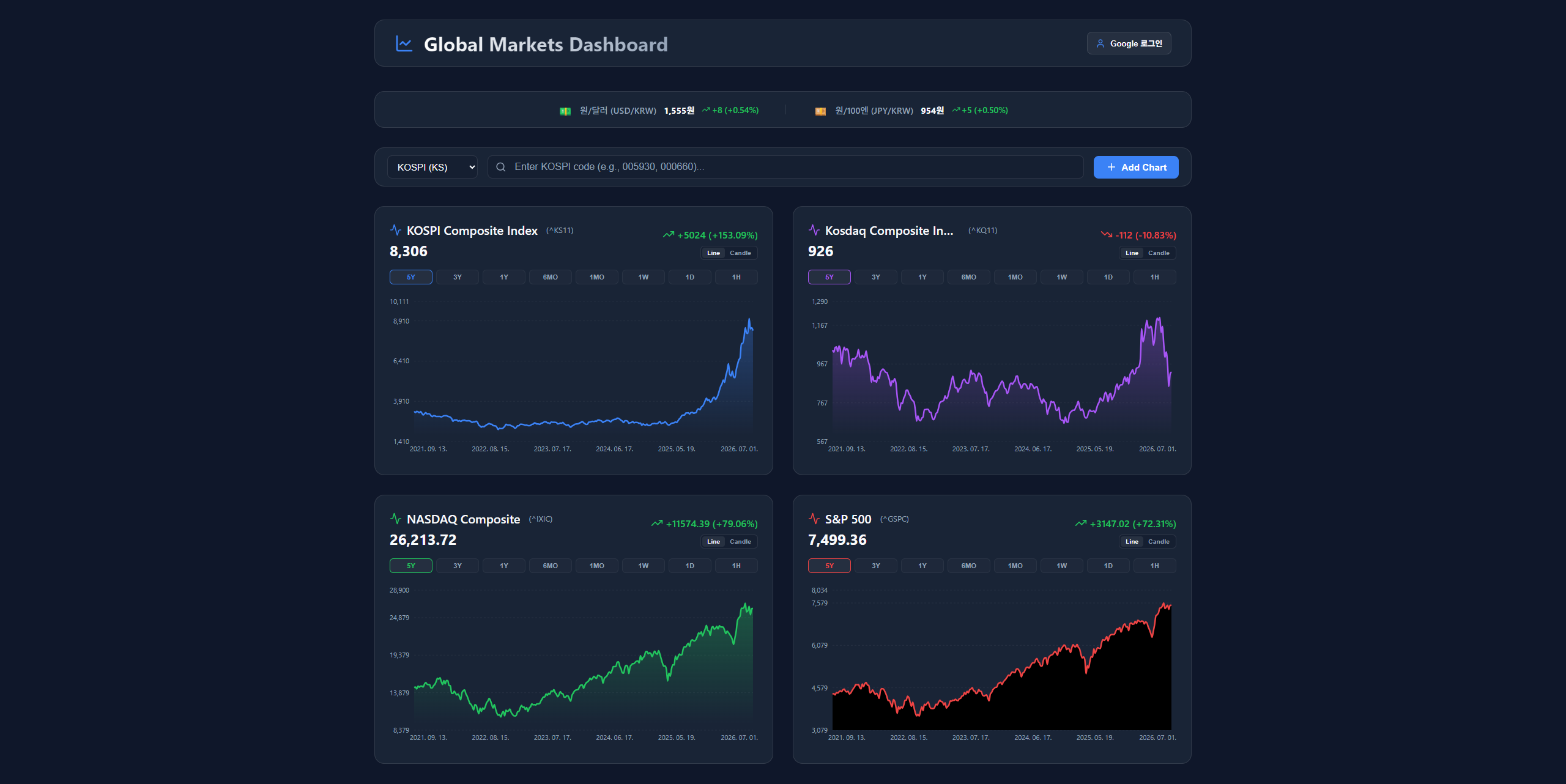Click the KOSPI Composite pulse icon
Image resolution: width=1566 pixels, height=784 pixels.
coord(395,230)
